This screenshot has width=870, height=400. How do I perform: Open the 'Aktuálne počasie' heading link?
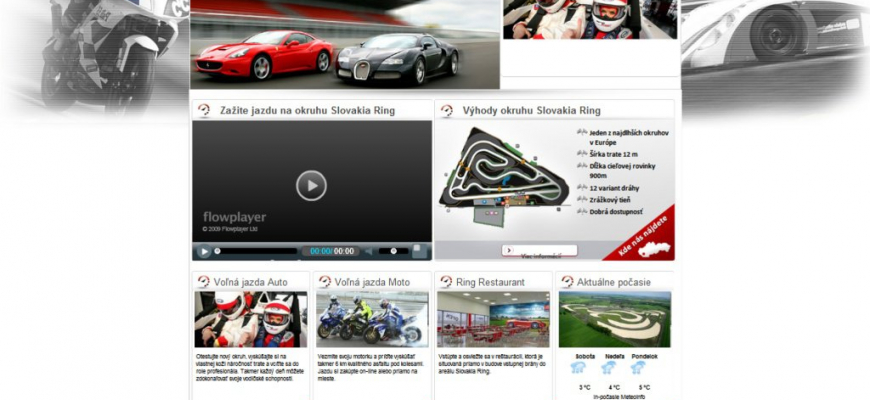(614, 282)
